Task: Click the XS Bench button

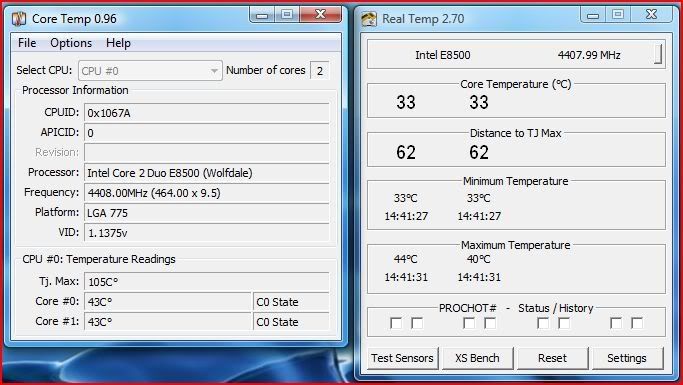Action: coord(477,358)
